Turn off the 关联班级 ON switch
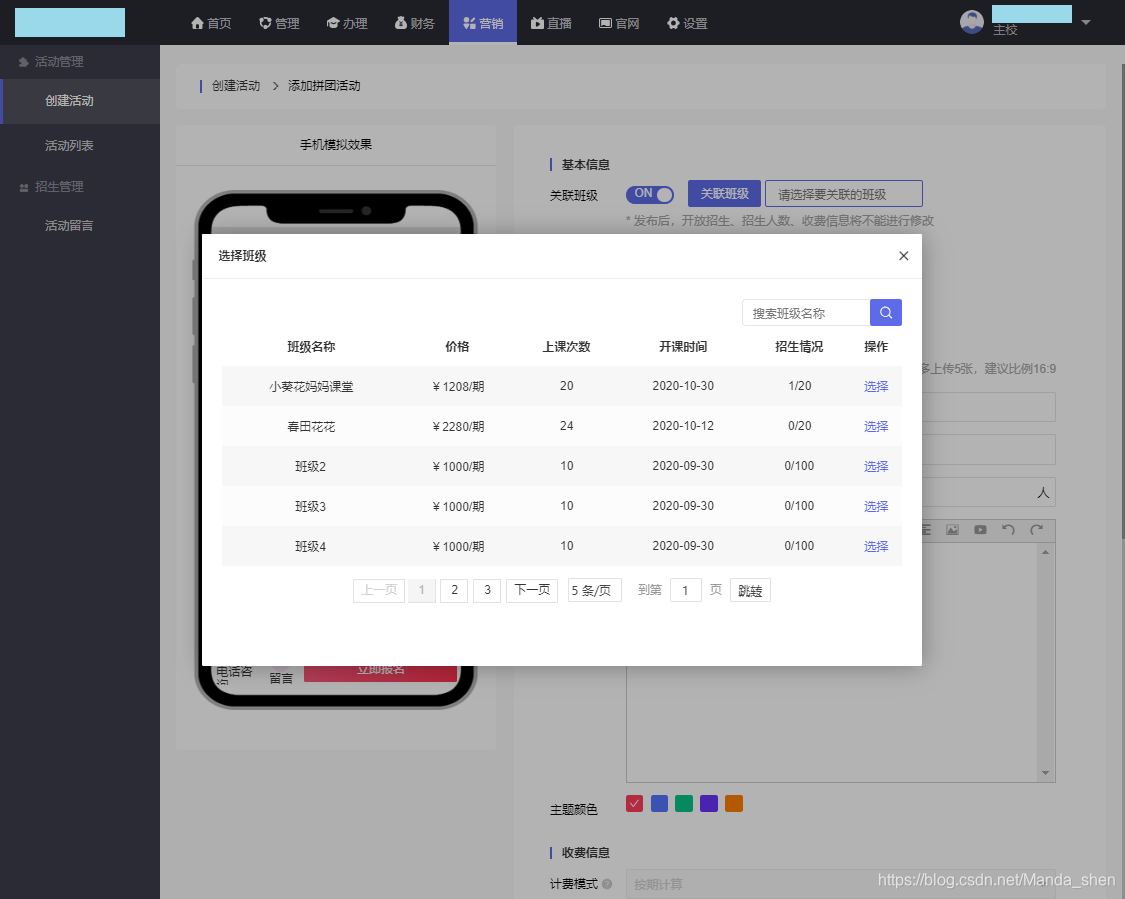Image resolution: width=1125 pixels, height=899 pixels. pyautogui.click(x=650, y=194)
